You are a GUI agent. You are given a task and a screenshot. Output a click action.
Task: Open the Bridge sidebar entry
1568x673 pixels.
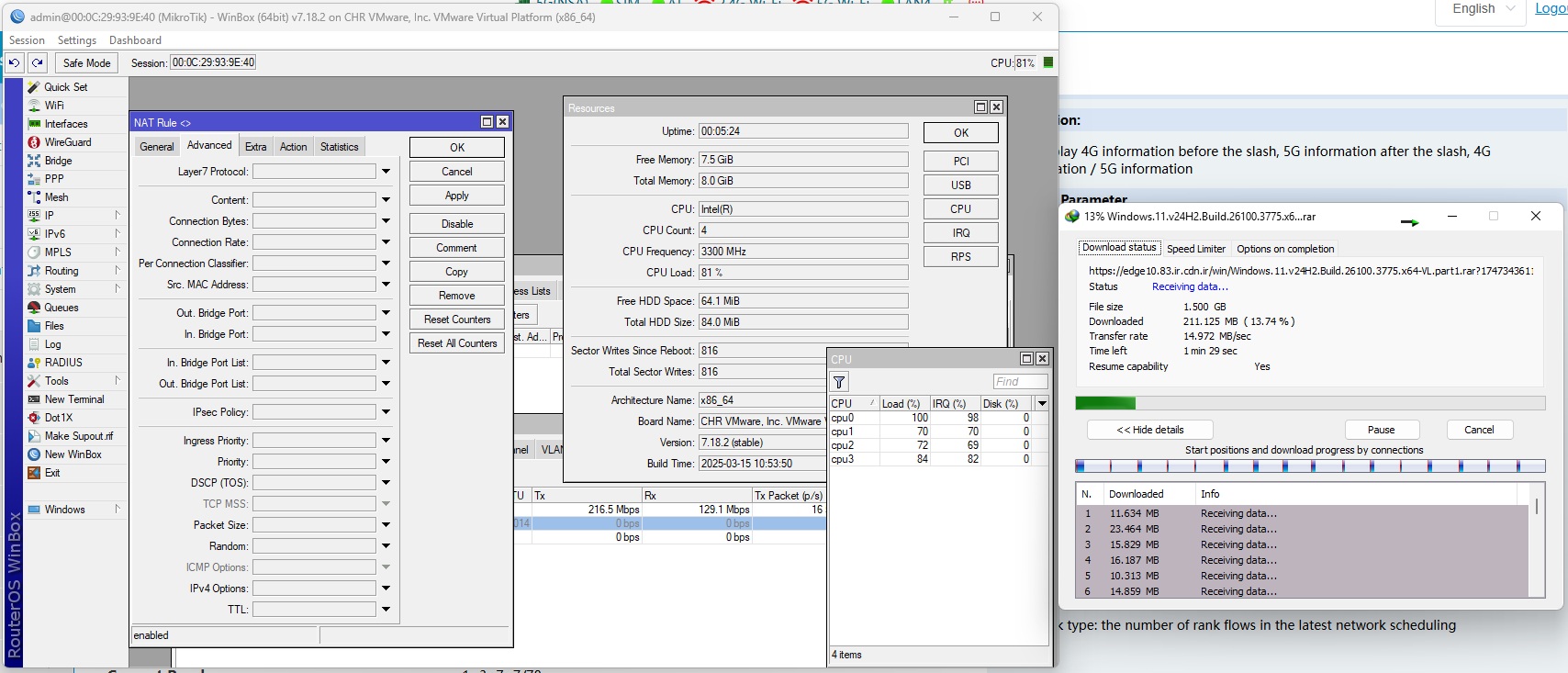pos(58,161)
